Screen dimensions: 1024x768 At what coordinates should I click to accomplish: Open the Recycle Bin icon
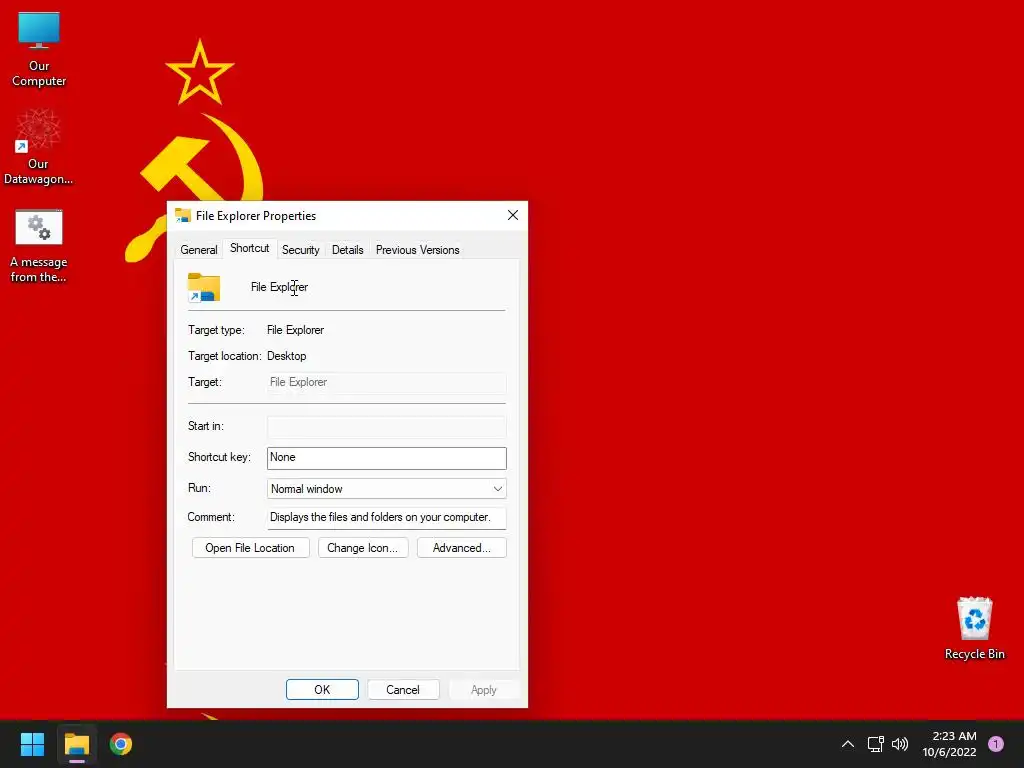pyautogui.click(x=974, y=628)
